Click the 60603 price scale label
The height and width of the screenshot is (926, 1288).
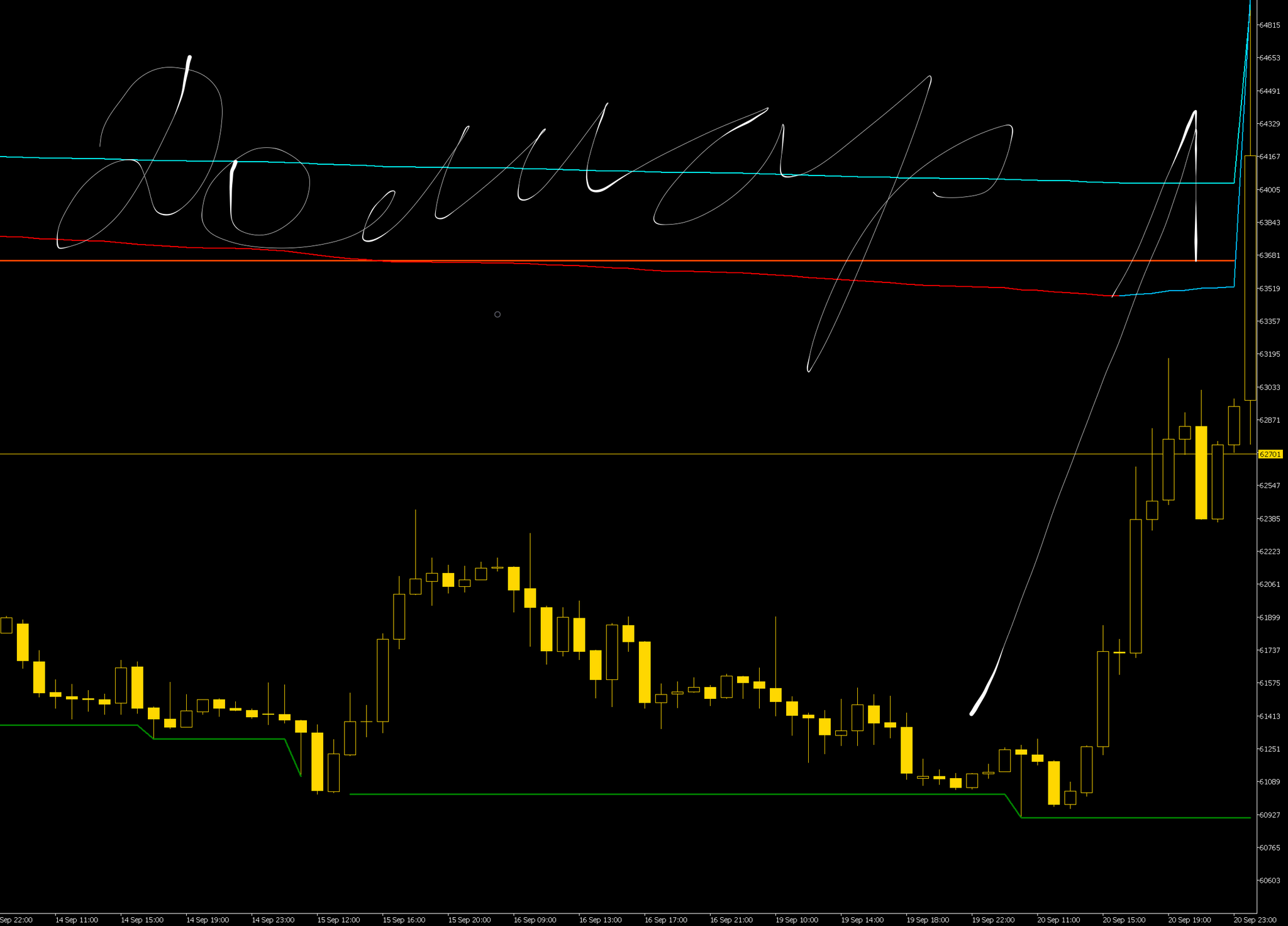[1270, 880]
